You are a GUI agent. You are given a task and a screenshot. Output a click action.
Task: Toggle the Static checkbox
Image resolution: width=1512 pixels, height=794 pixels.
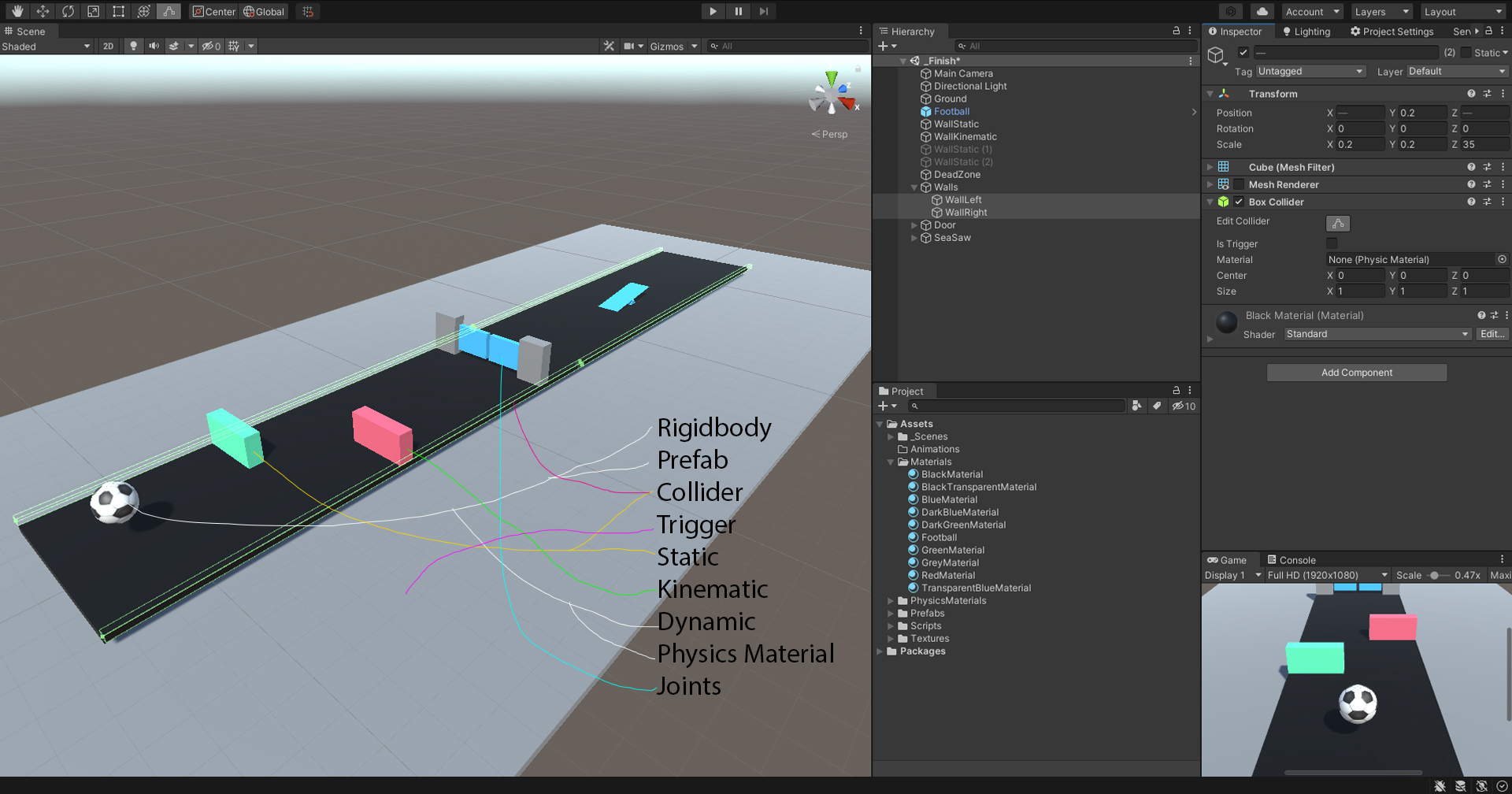pyautogui.click(x=1466, y=53)
